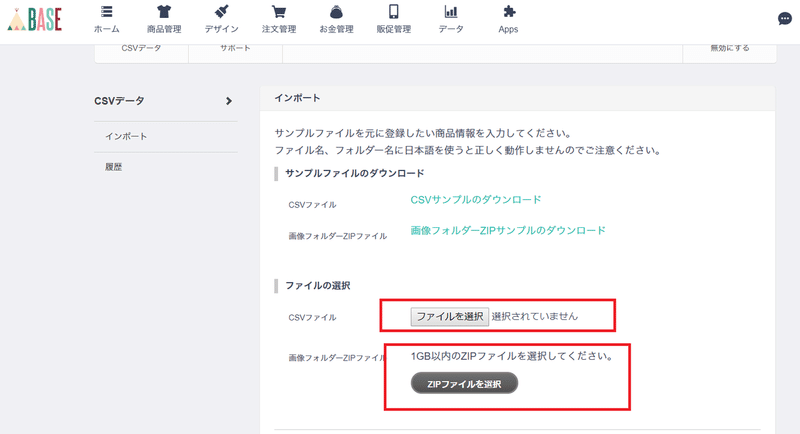Open 販促管理 phone icon
Screen dimensions: 800x434
click(393, 11)
